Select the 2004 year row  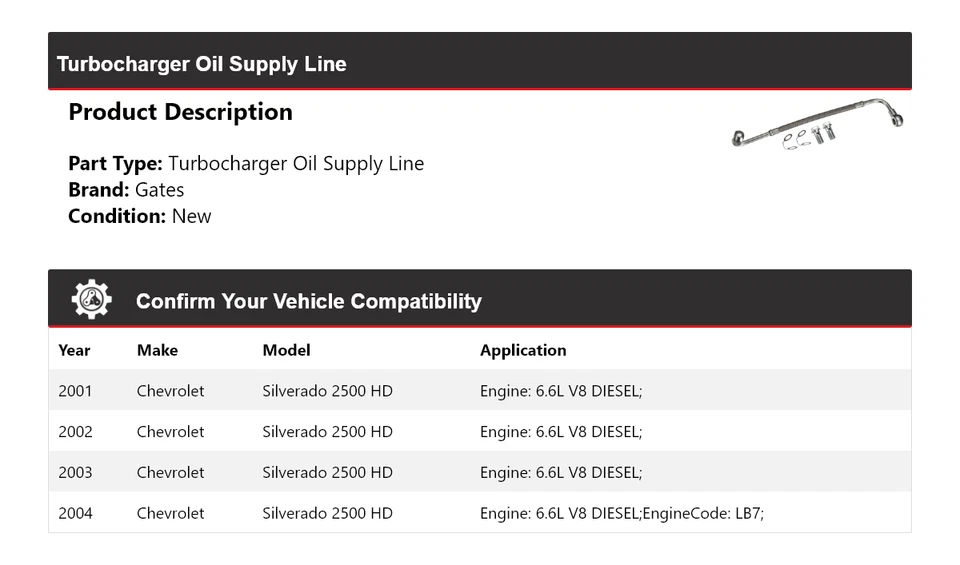[x=75, y=513]
